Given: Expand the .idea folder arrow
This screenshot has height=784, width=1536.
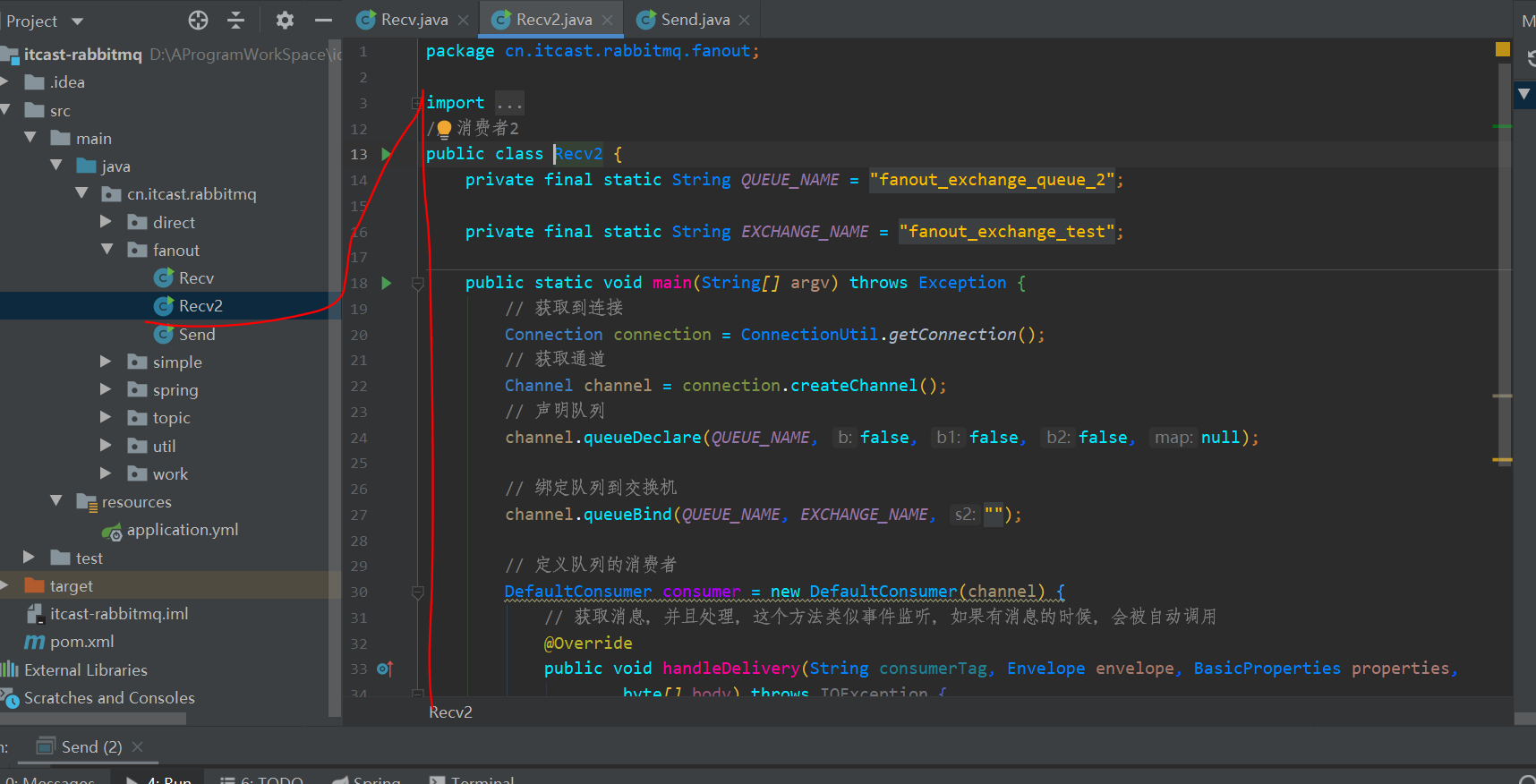Looking at the screenshot, I should point(4,82).
